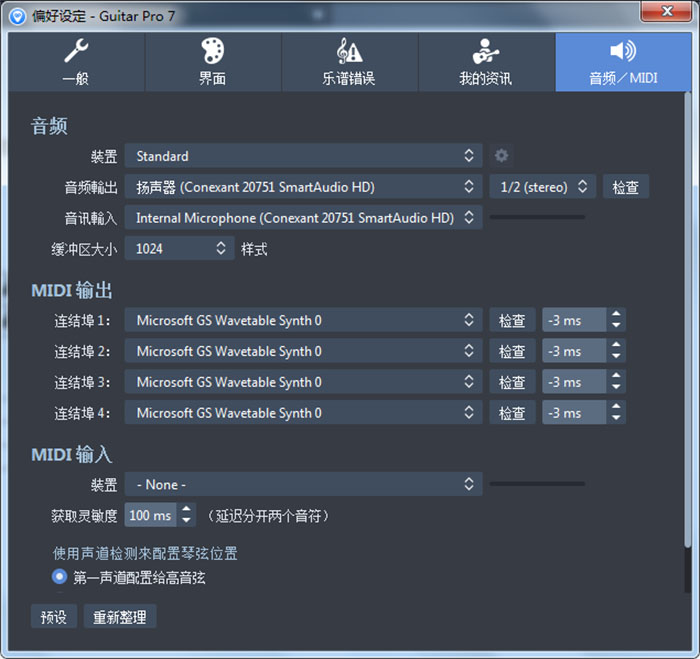Go to the 我的资讯 tab
Image resolution: width=700 pixels, height=659 pixels.
(x=486, y=62)
